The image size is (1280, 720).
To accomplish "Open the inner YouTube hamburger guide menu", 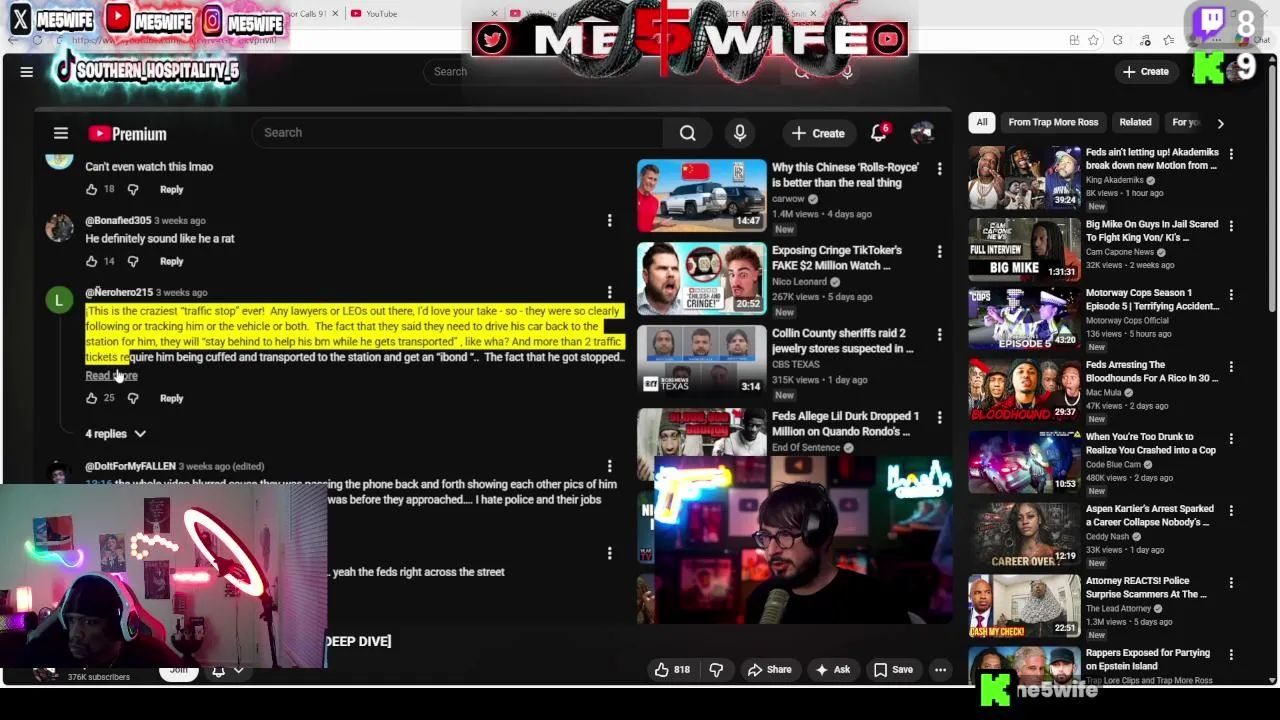I will [61, 133].
